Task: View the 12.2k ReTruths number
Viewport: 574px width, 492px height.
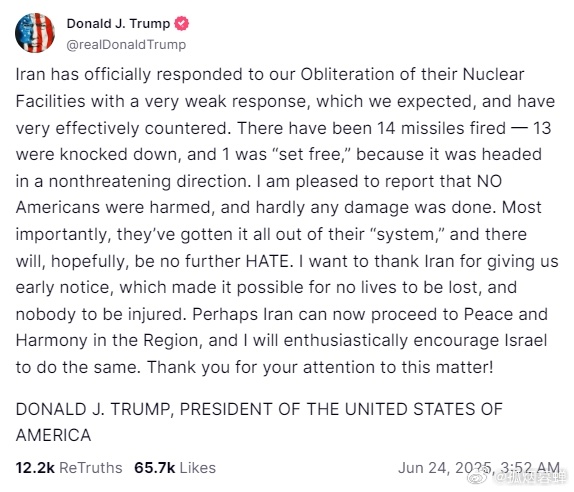Action: coord(35,468)
